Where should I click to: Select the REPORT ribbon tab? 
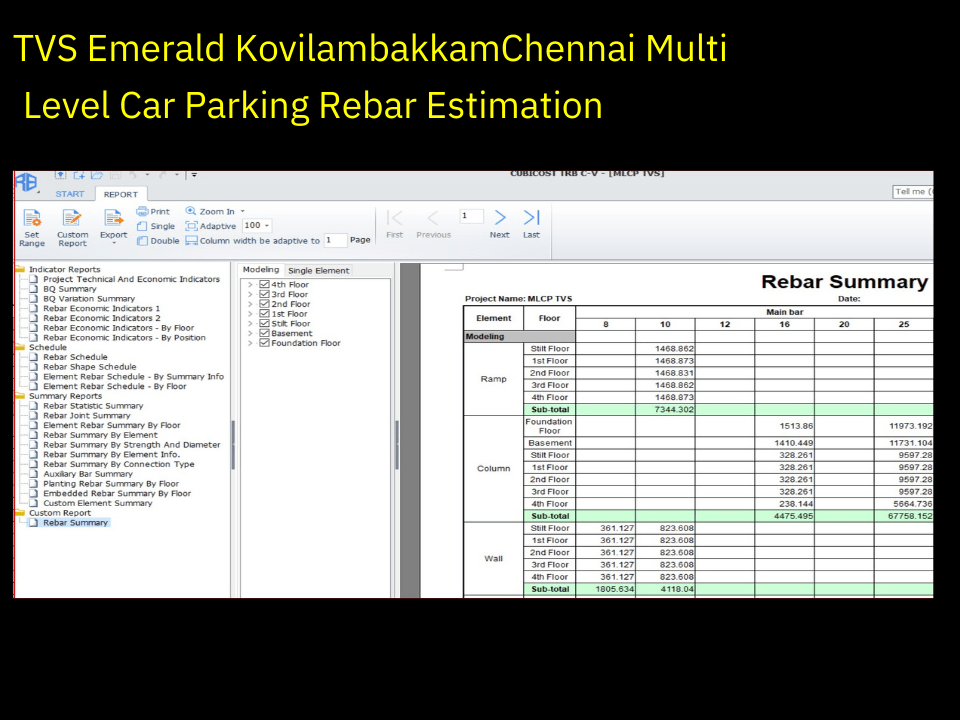pos(121,194)
